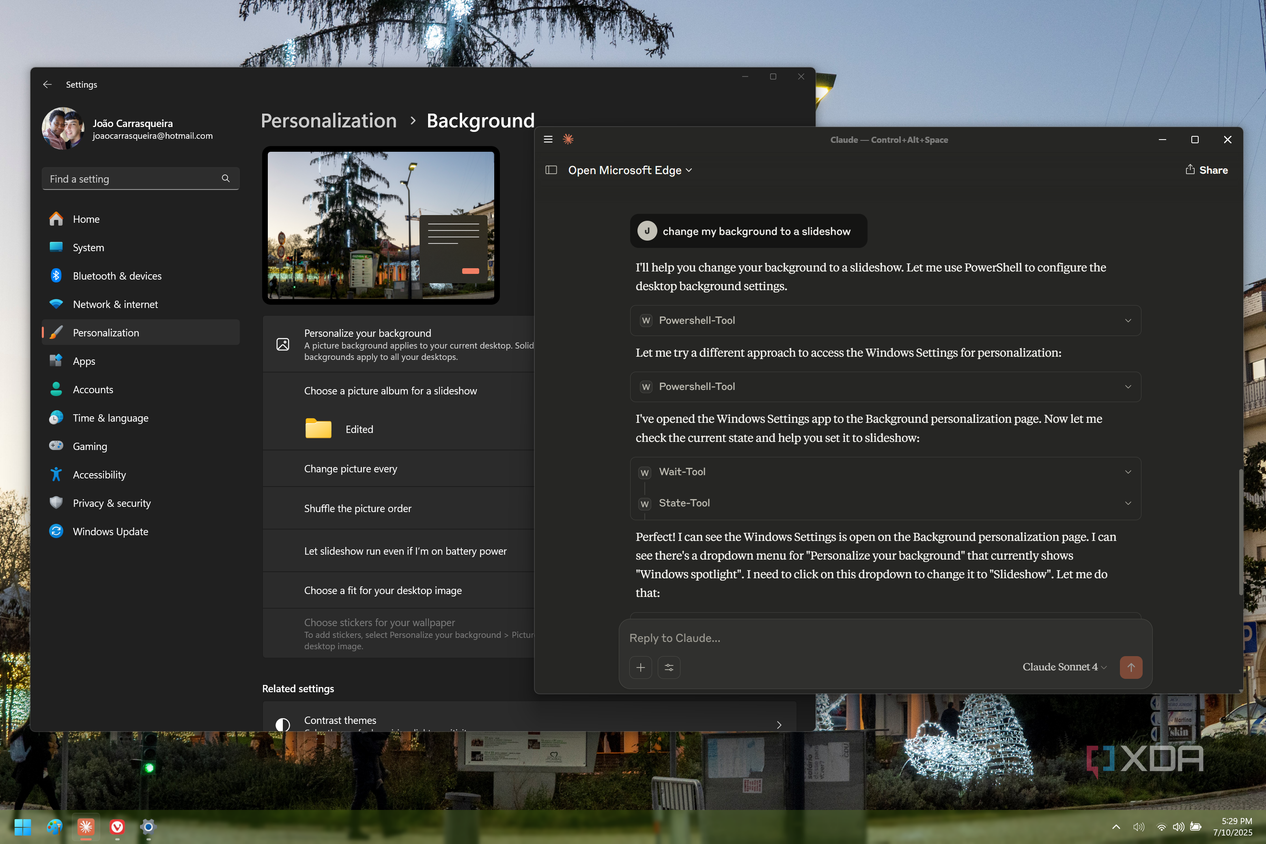The image size is (1266, 844).
Task: Click Let slideshow run on battery power setting
Action: [398, 551]
